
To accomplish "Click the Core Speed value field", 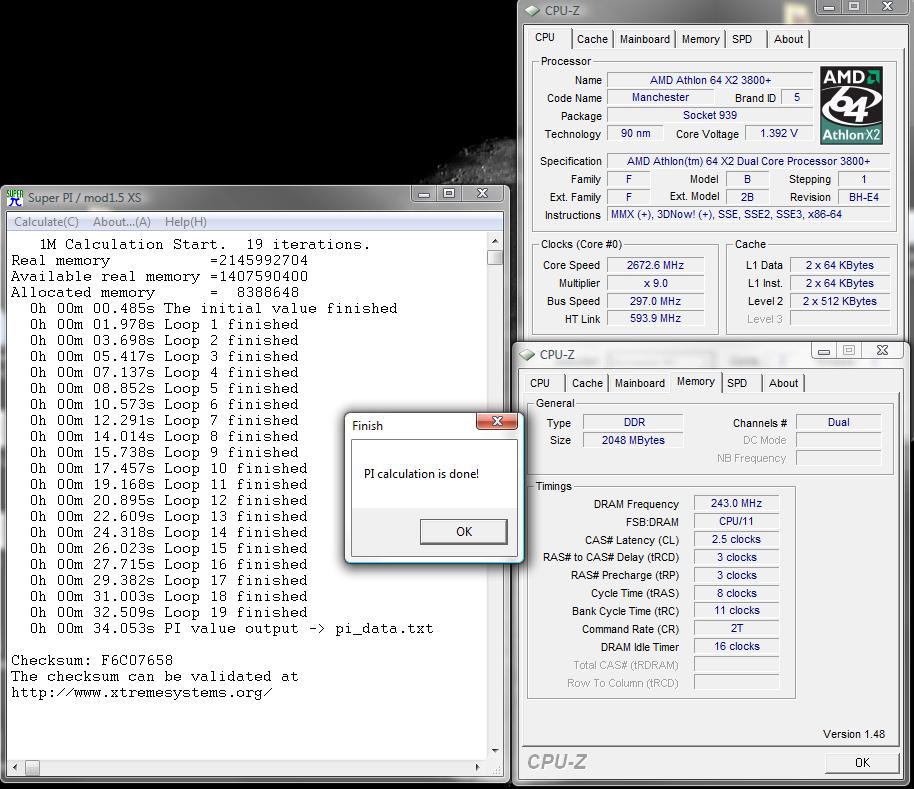I will (x=655, y=265).
